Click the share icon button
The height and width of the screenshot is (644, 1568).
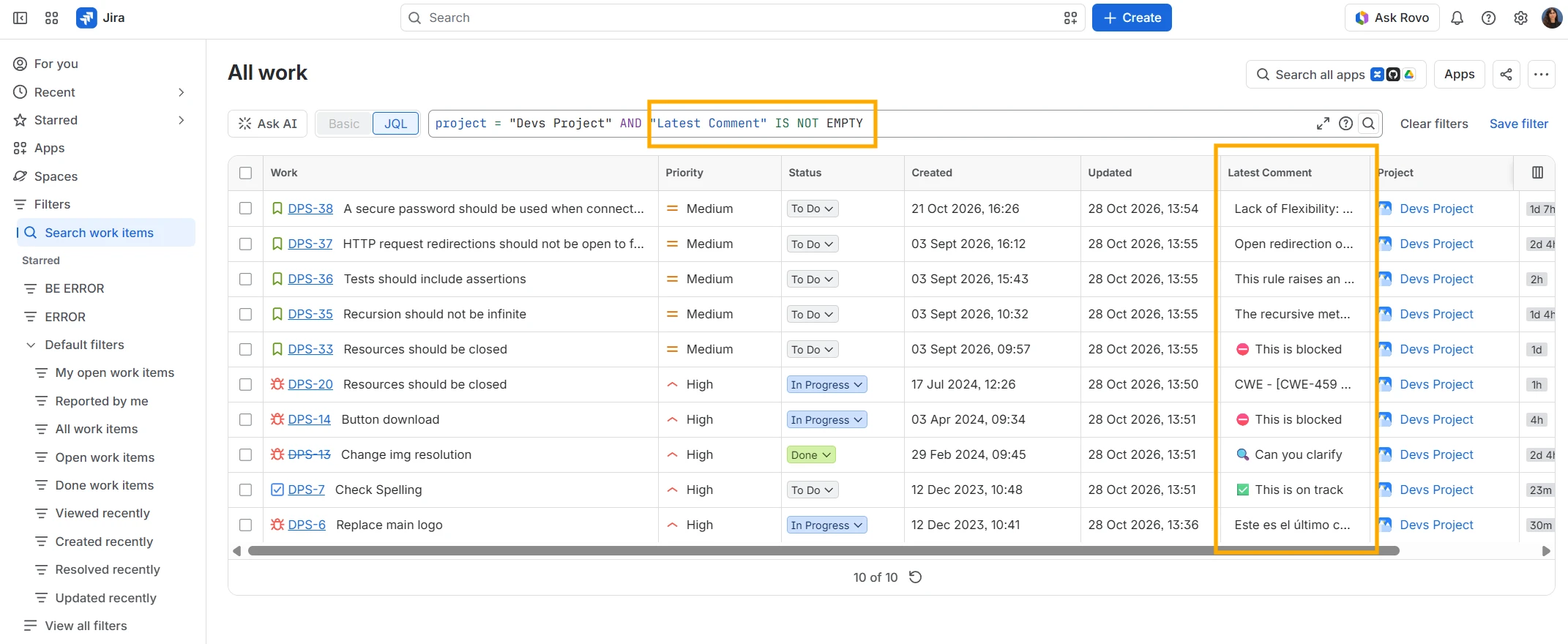coord(1506,74)
